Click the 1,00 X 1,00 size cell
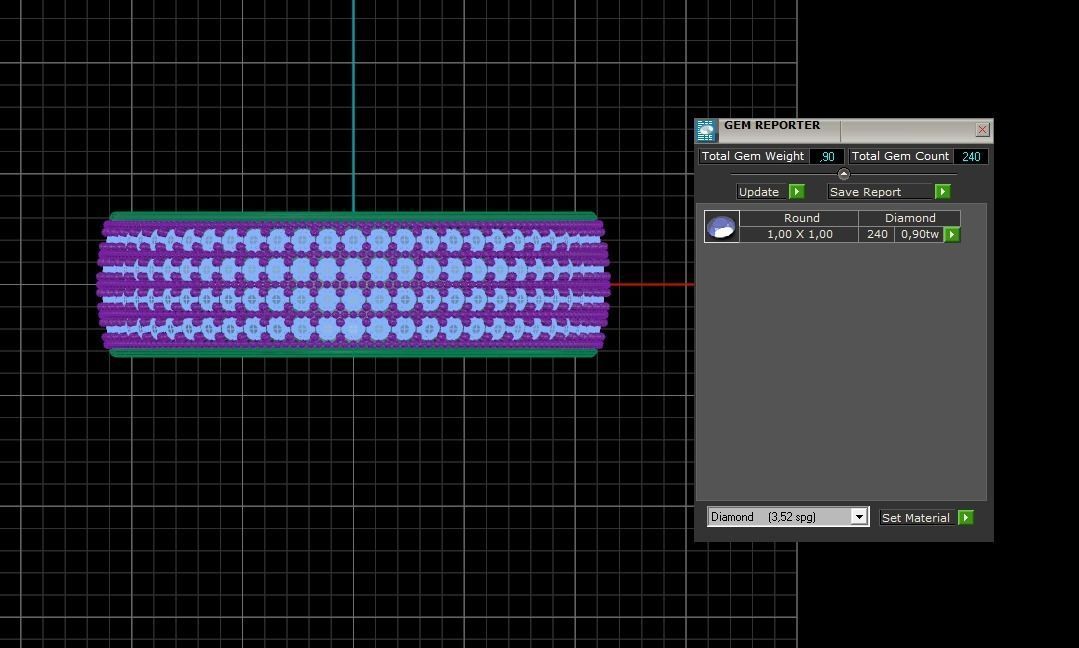The height and width of the screenshot is (648, 1079). coord(800,235)
